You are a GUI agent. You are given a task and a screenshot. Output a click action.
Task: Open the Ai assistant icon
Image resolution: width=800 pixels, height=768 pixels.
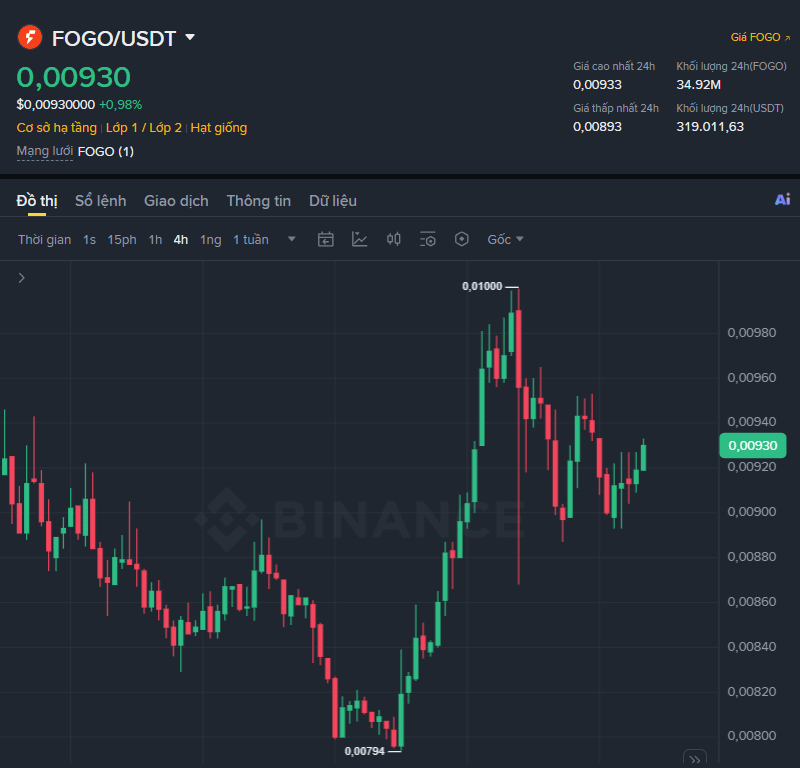click(782, 200)
